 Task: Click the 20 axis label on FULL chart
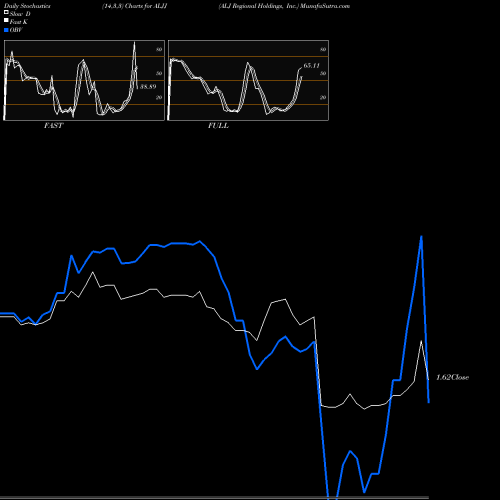pyautogui.click(x=323, y=98)
